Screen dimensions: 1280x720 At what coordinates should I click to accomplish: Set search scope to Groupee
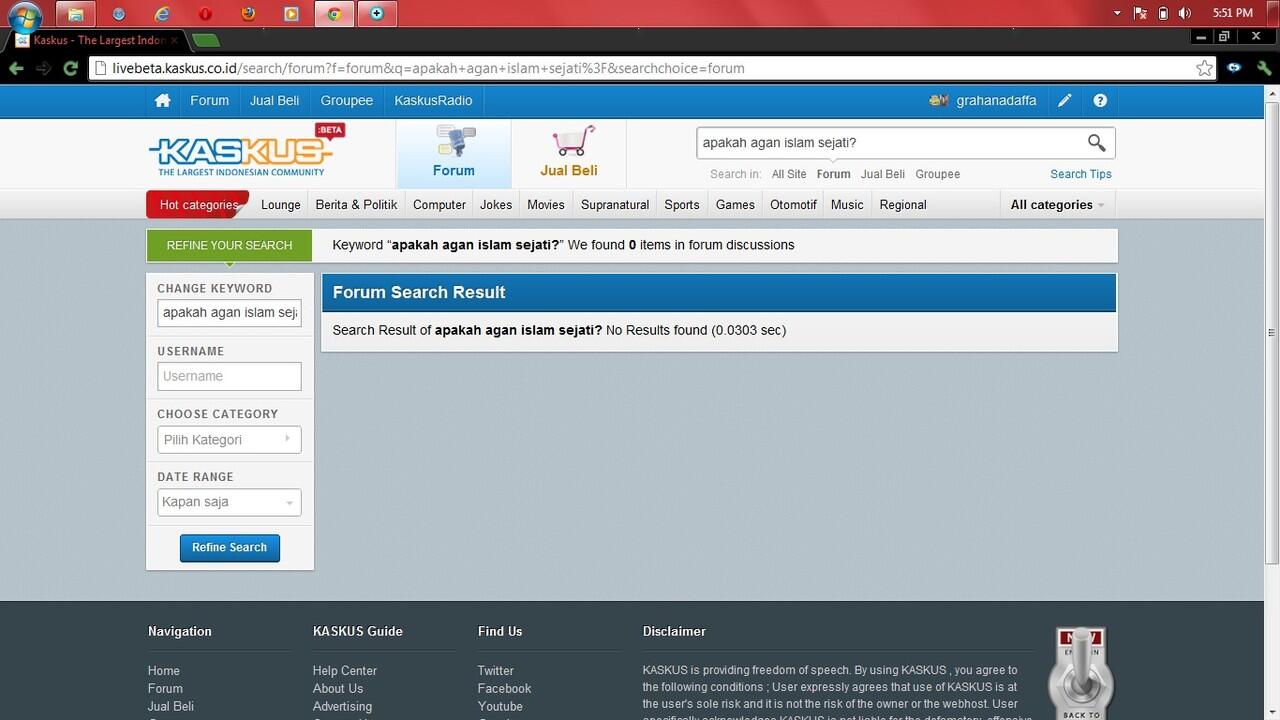pos(938,174)
